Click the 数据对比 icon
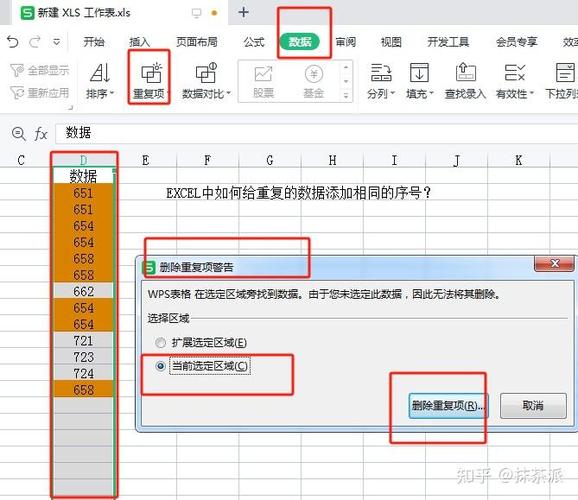578x500 pixels. [206, 73]
